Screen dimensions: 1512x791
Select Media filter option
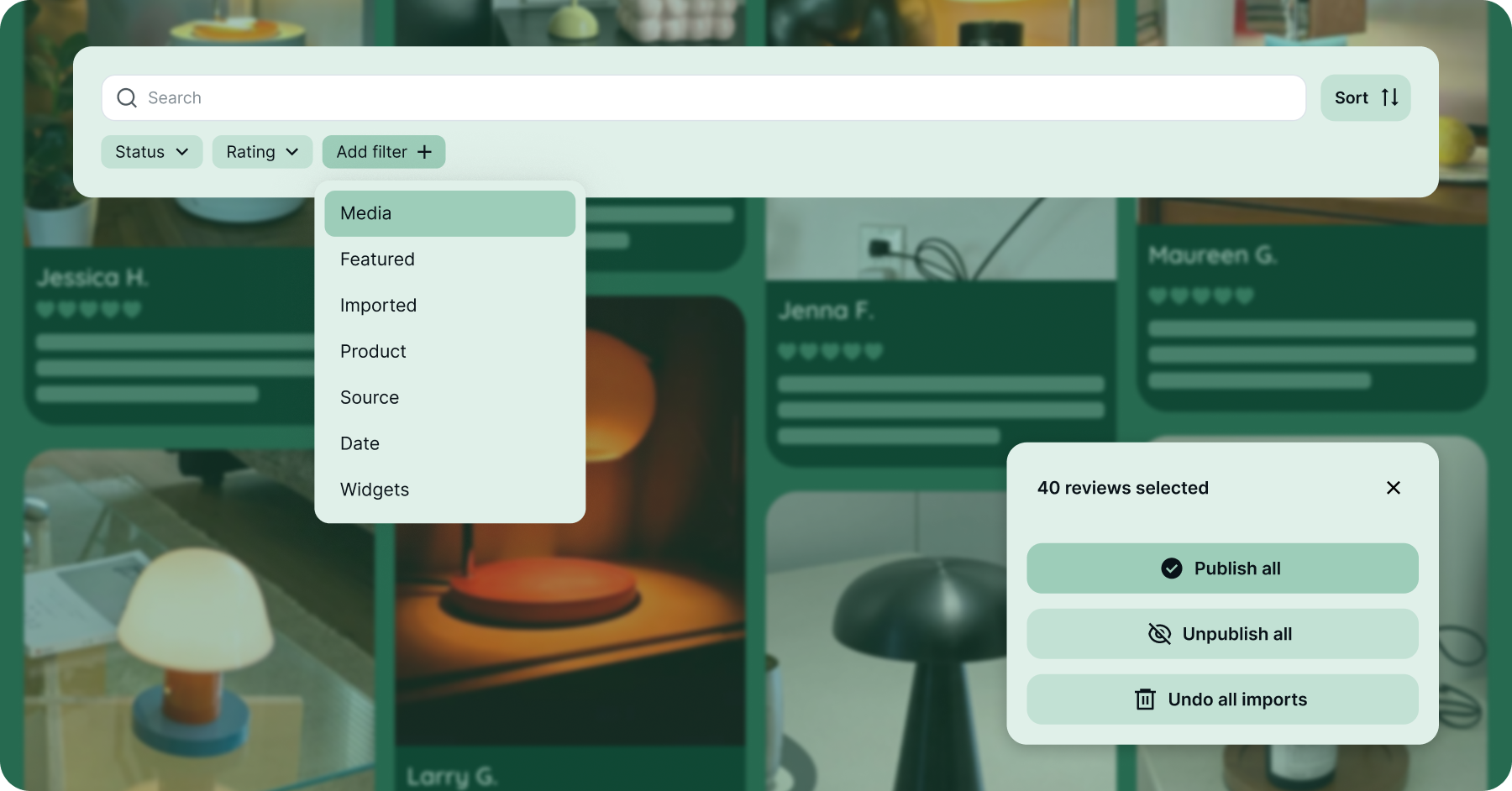[x=450, y=213]
